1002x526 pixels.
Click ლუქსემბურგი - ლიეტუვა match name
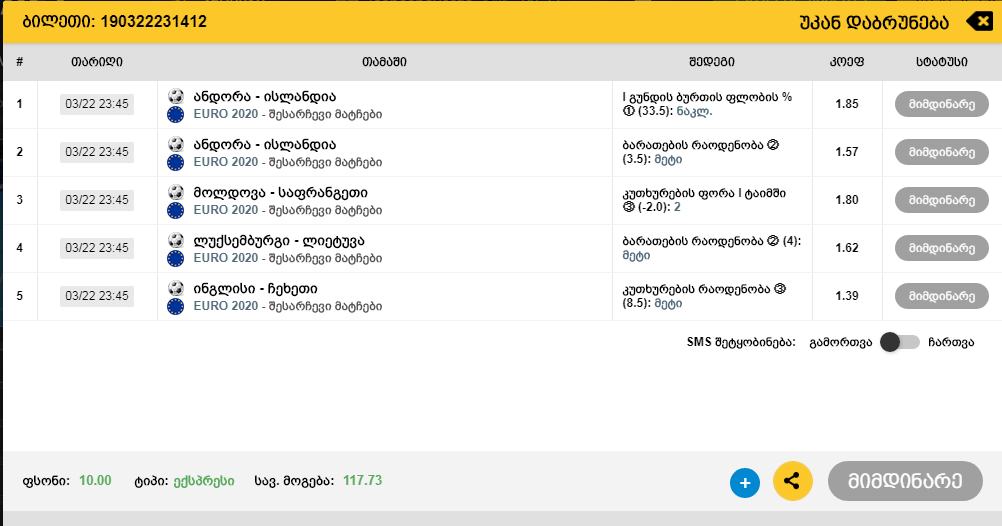pyautogui.click(x=279, y=241)
